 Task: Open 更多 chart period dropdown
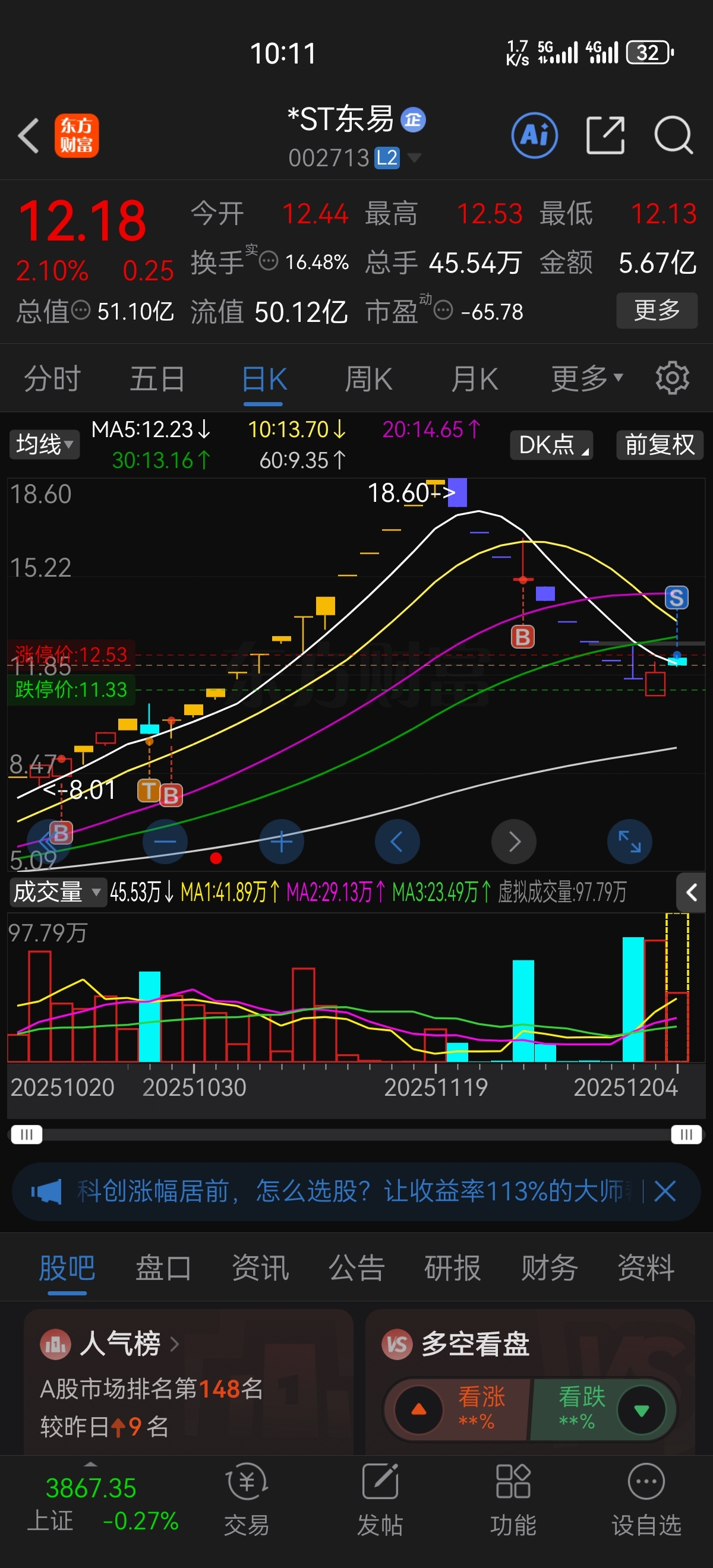point(586,378)
